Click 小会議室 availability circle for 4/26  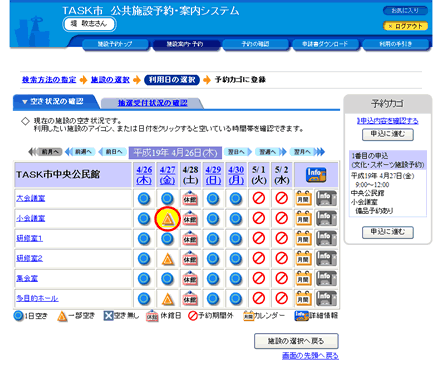[144, 219]
